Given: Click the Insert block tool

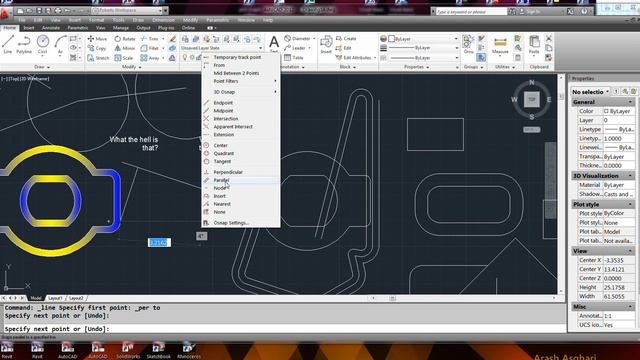Looking at the screenshot, I should (326, 44).
